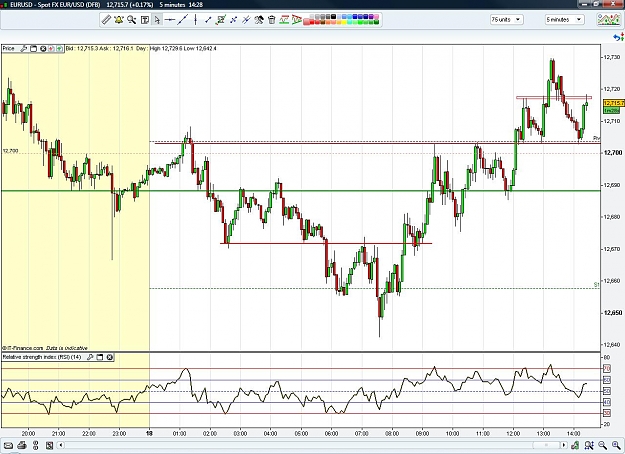Screen dimensions: 625x454
Task: Pick the large red current color swatch
Action: (x=307, y=22)
